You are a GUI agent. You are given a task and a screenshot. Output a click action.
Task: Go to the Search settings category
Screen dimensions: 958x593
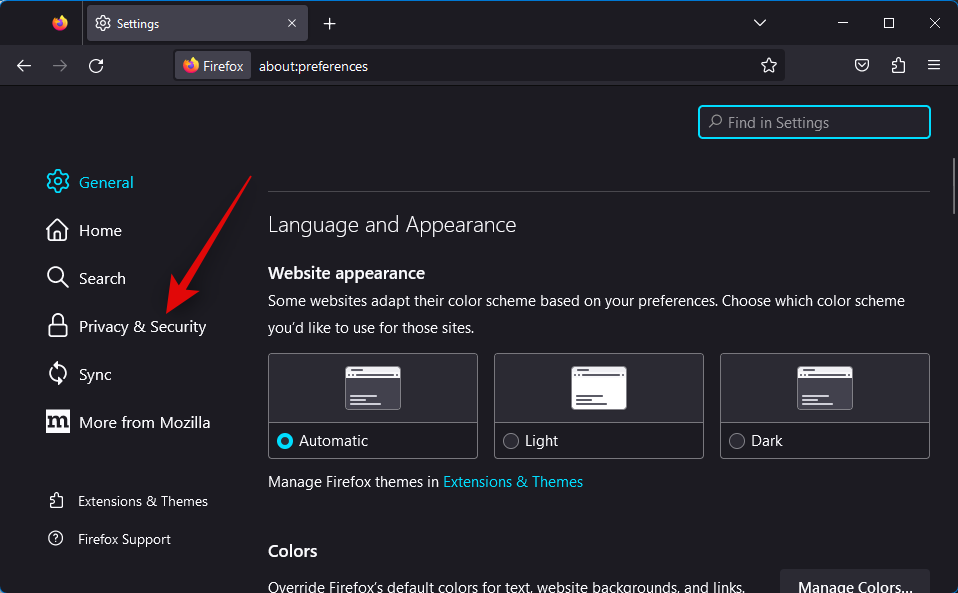(x=102, y=279)
